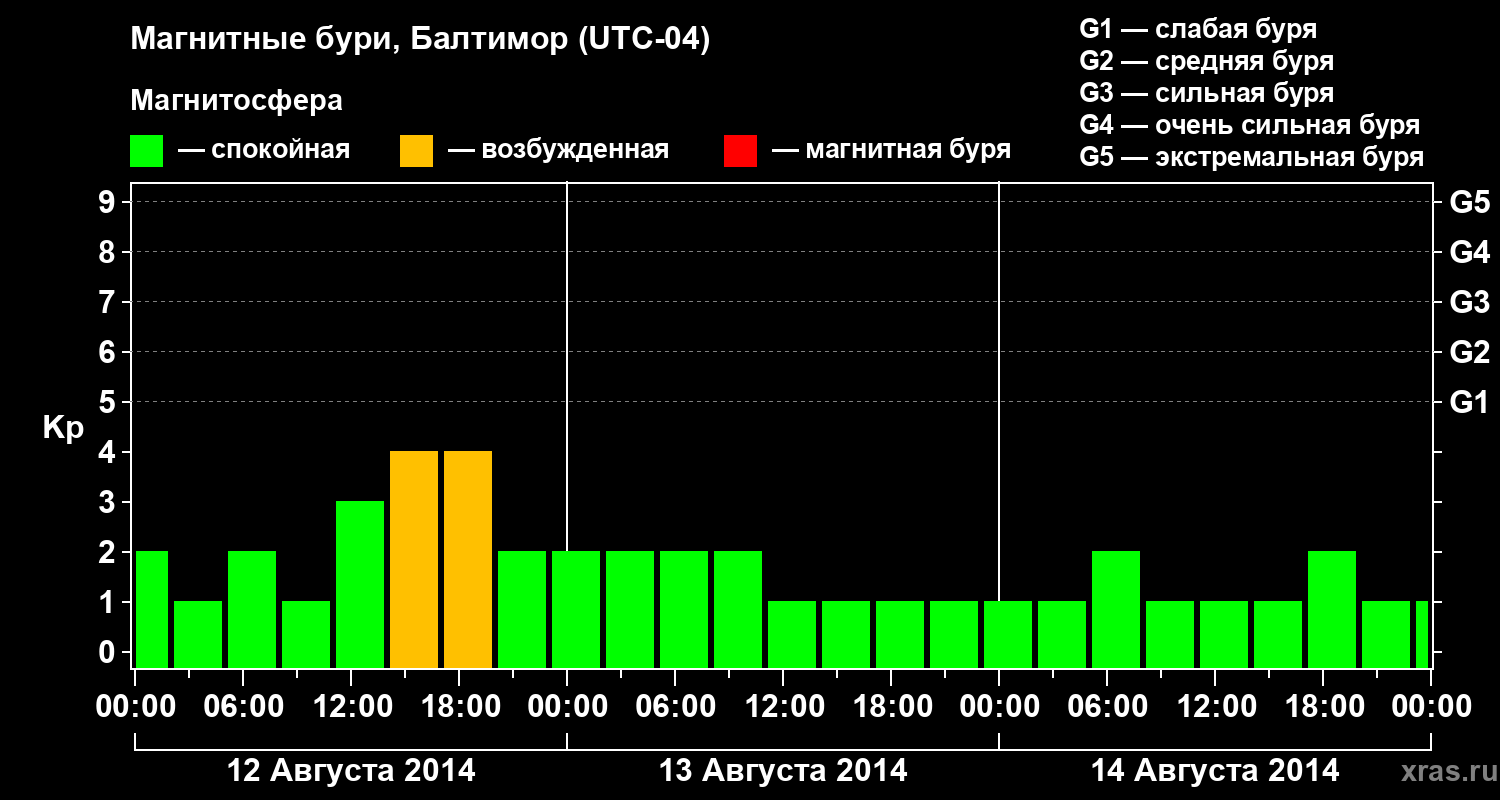Click the red 'магнитная буря' legend swatch
Screen dimensions: 1500x800
pos(741,151)
